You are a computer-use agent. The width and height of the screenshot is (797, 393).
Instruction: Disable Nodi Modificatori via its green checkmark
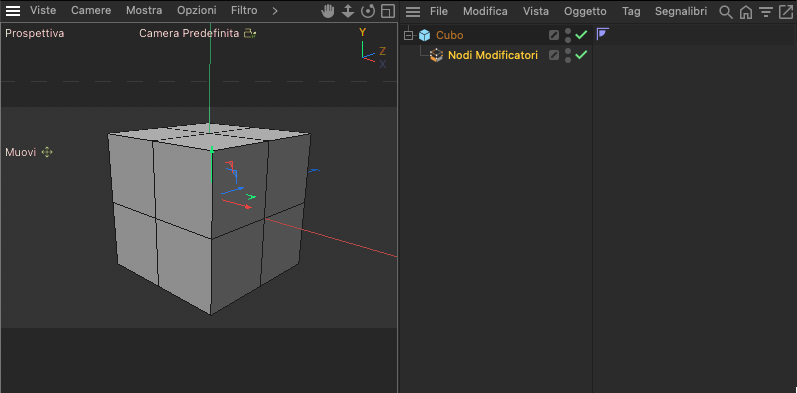coord(581,55)
